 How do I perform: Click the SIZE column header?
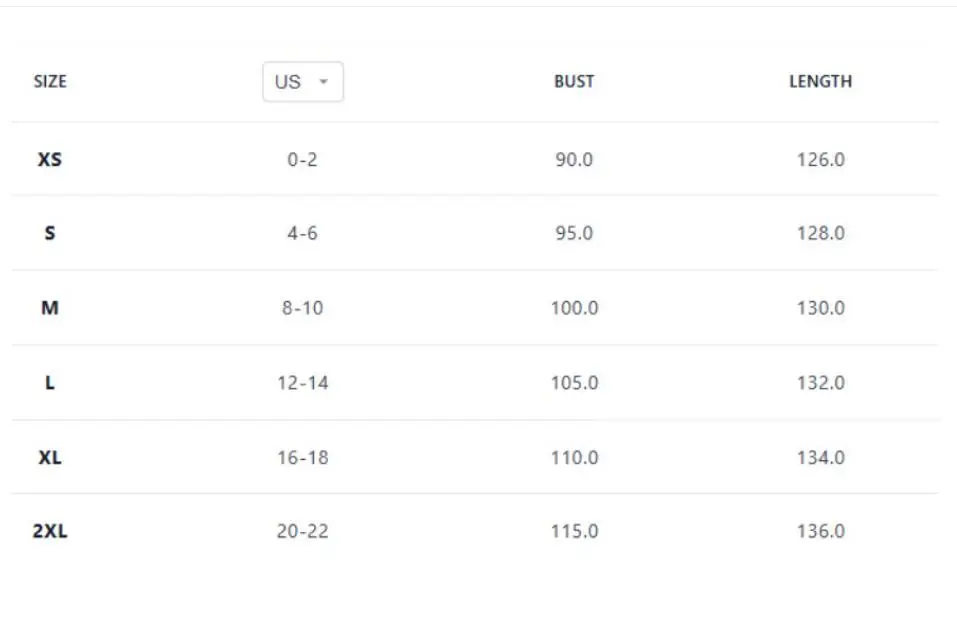[50, 81]
